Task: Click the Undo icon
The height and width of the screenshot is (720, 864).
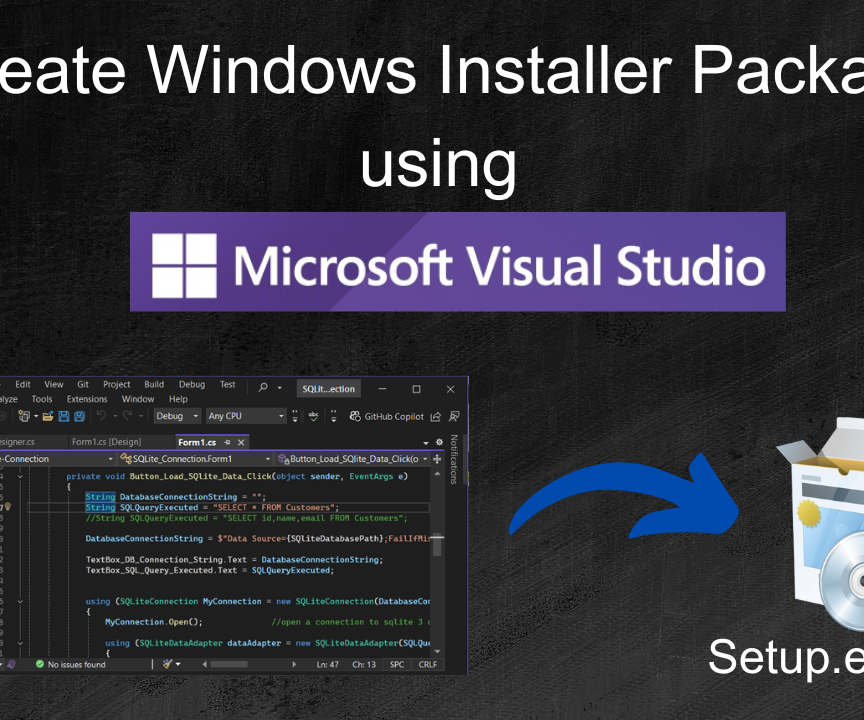Action: pos(101,416)
